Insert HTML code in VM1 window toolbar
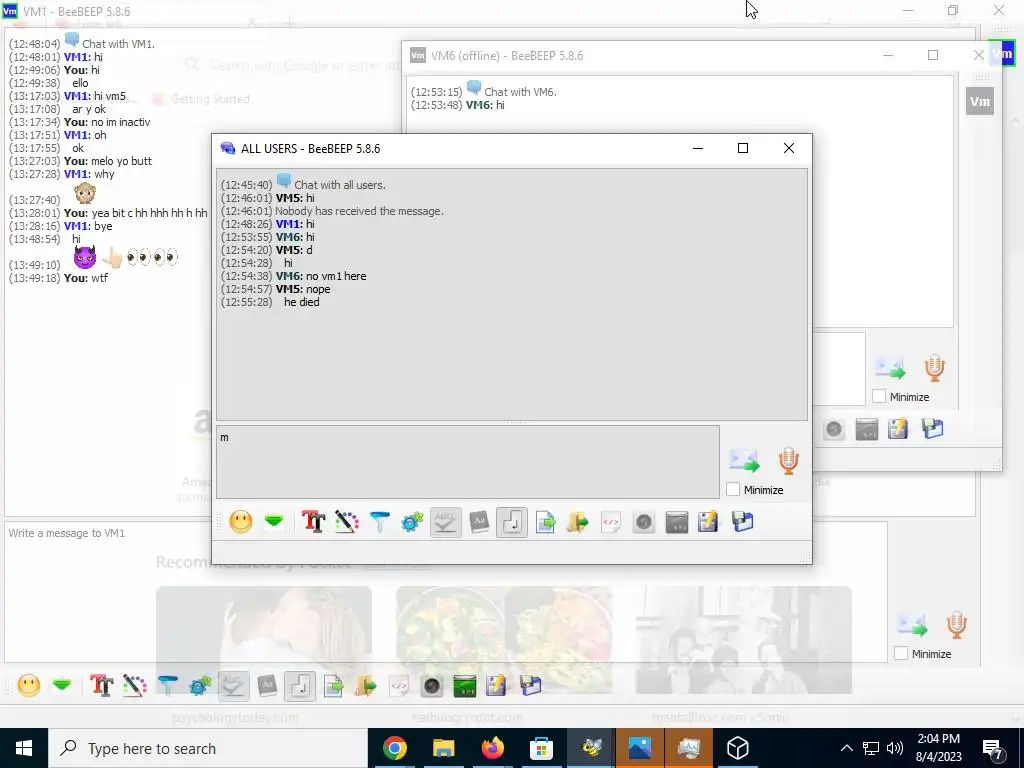 399,686
